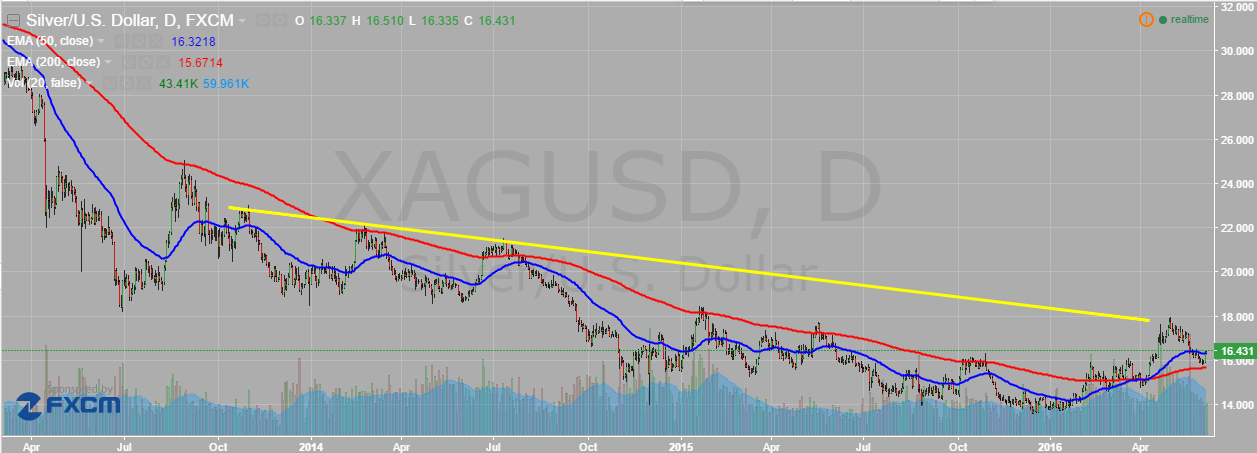Open the Silver/U.S. Dollar title dropdown arrow
Viewport: 1257px width, 453px height.
pos(242,21)
